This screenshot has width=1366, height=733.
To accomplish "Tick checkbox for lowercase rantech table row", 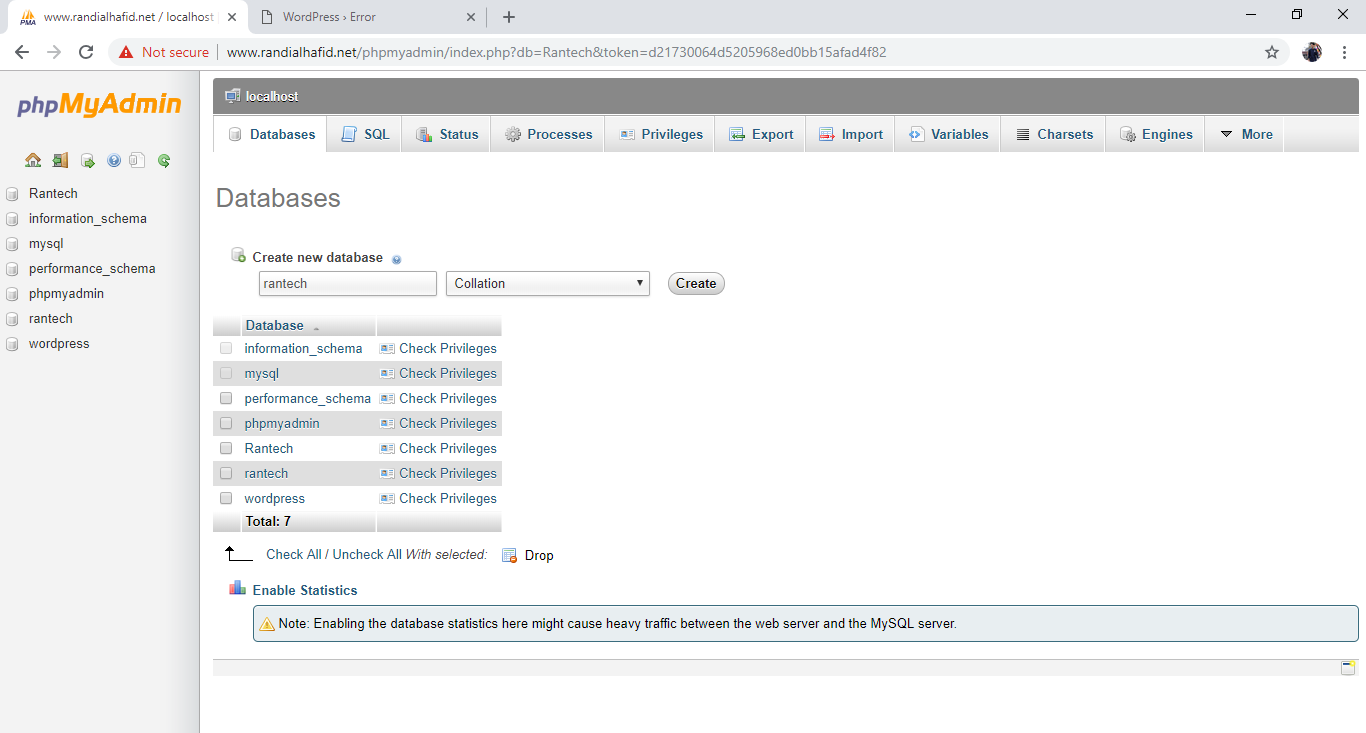I will click(226, 473).
